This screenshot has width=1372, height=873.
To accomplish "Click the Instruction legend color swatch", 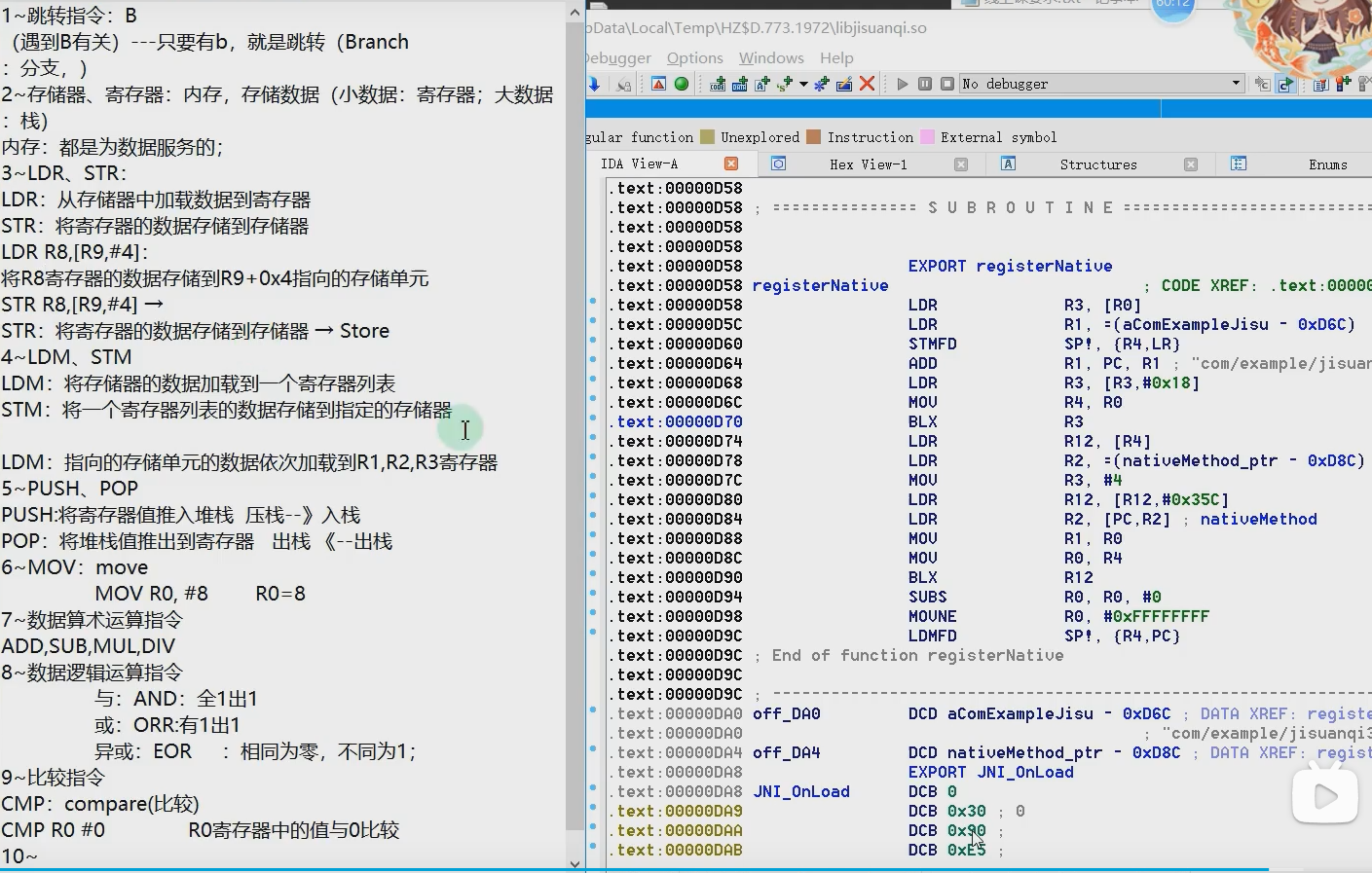I will click(x=814, y=137).
